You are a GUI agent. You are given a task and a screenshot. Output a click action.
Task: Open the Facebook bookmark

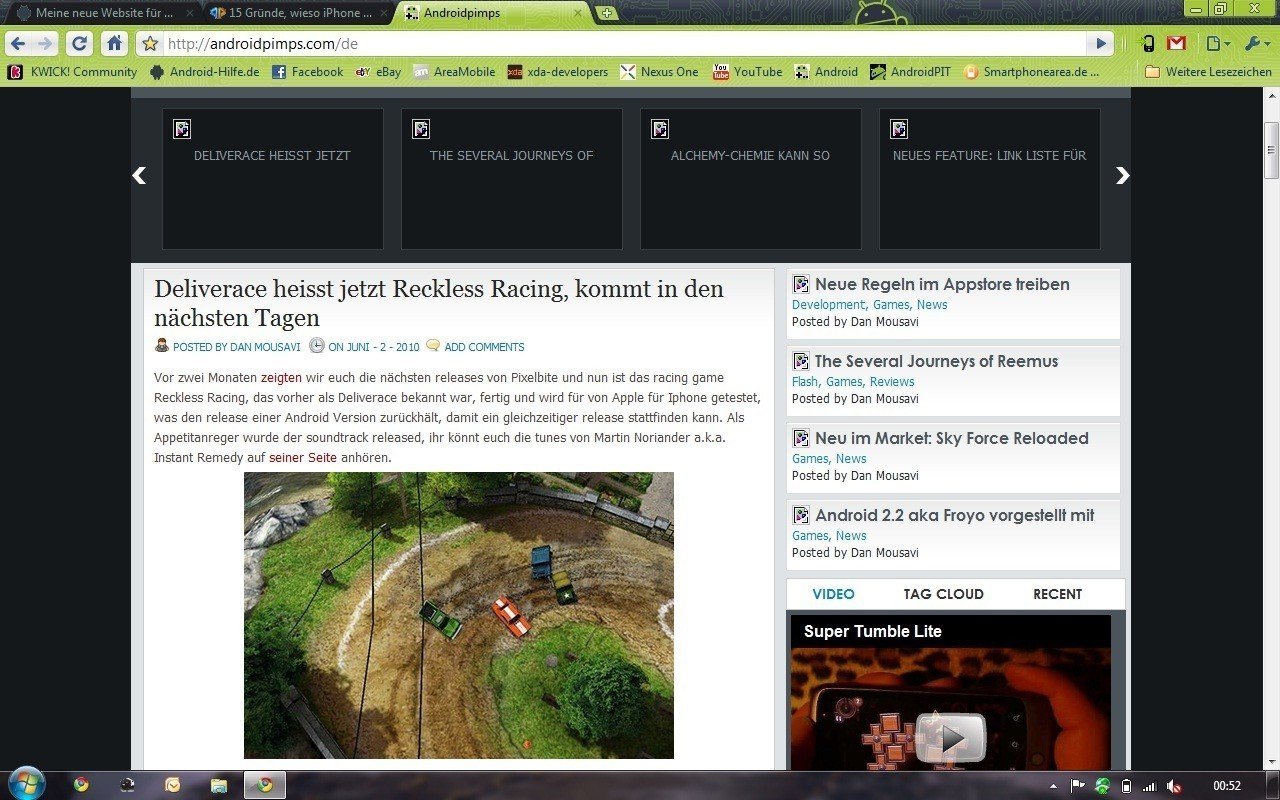307,72
